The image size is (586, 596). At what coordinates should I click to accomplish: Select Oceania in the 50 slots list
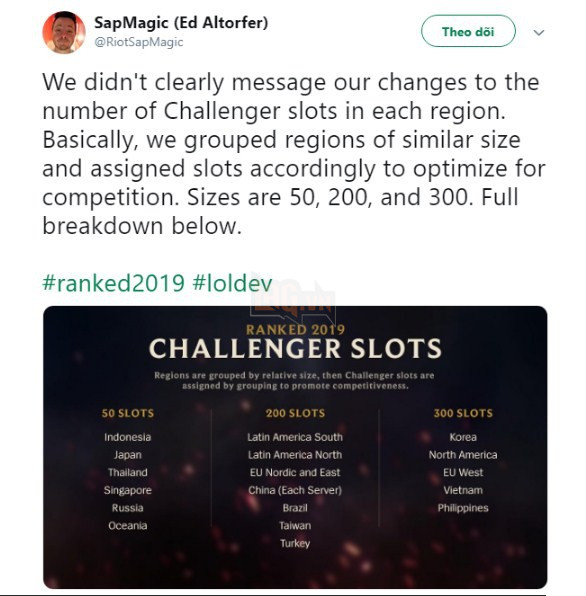[128, 526]
